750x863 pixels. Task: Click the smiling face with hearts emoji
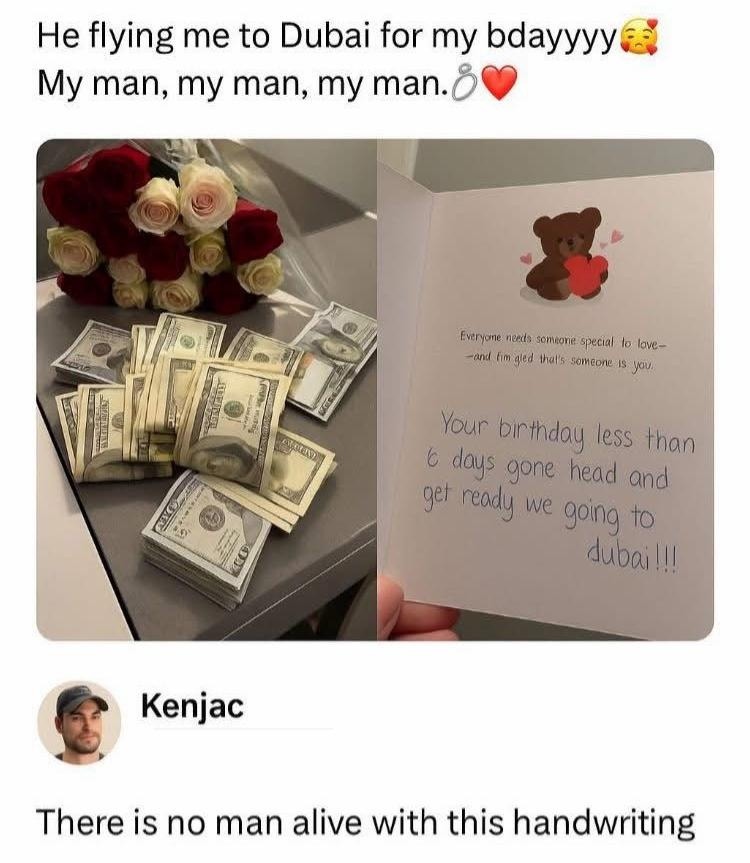coord(639,36)
